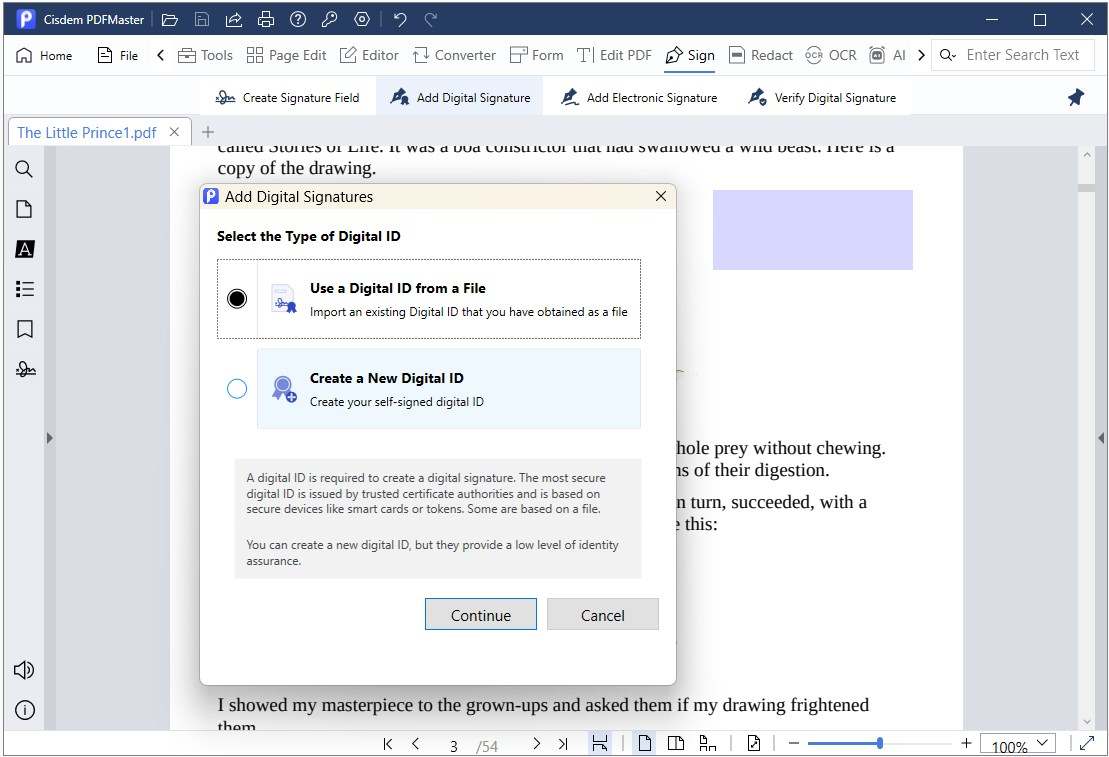Image resolution: width=1109 pixels, height=757 pixels.
Task: Cancel the Add Digital Signatures dialog
Action: pos(603,614)
